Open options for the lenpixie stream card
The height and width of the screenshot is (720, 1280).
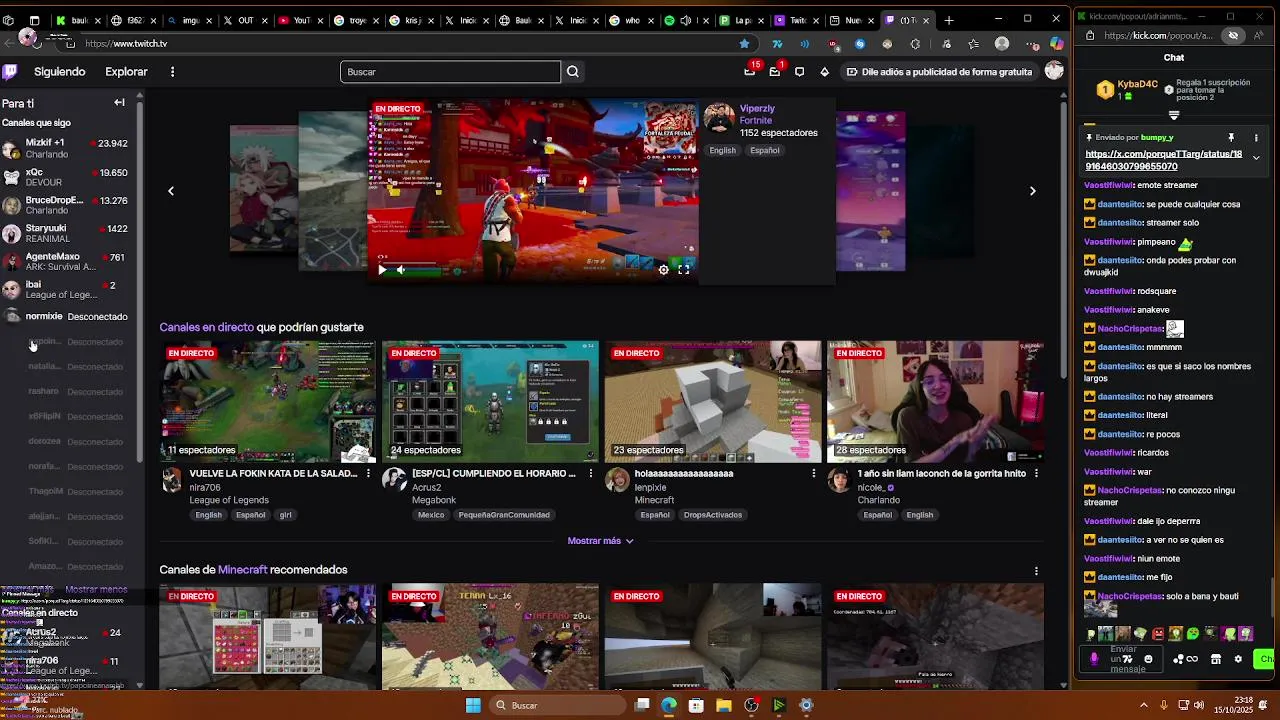click(x=813, y=474)
